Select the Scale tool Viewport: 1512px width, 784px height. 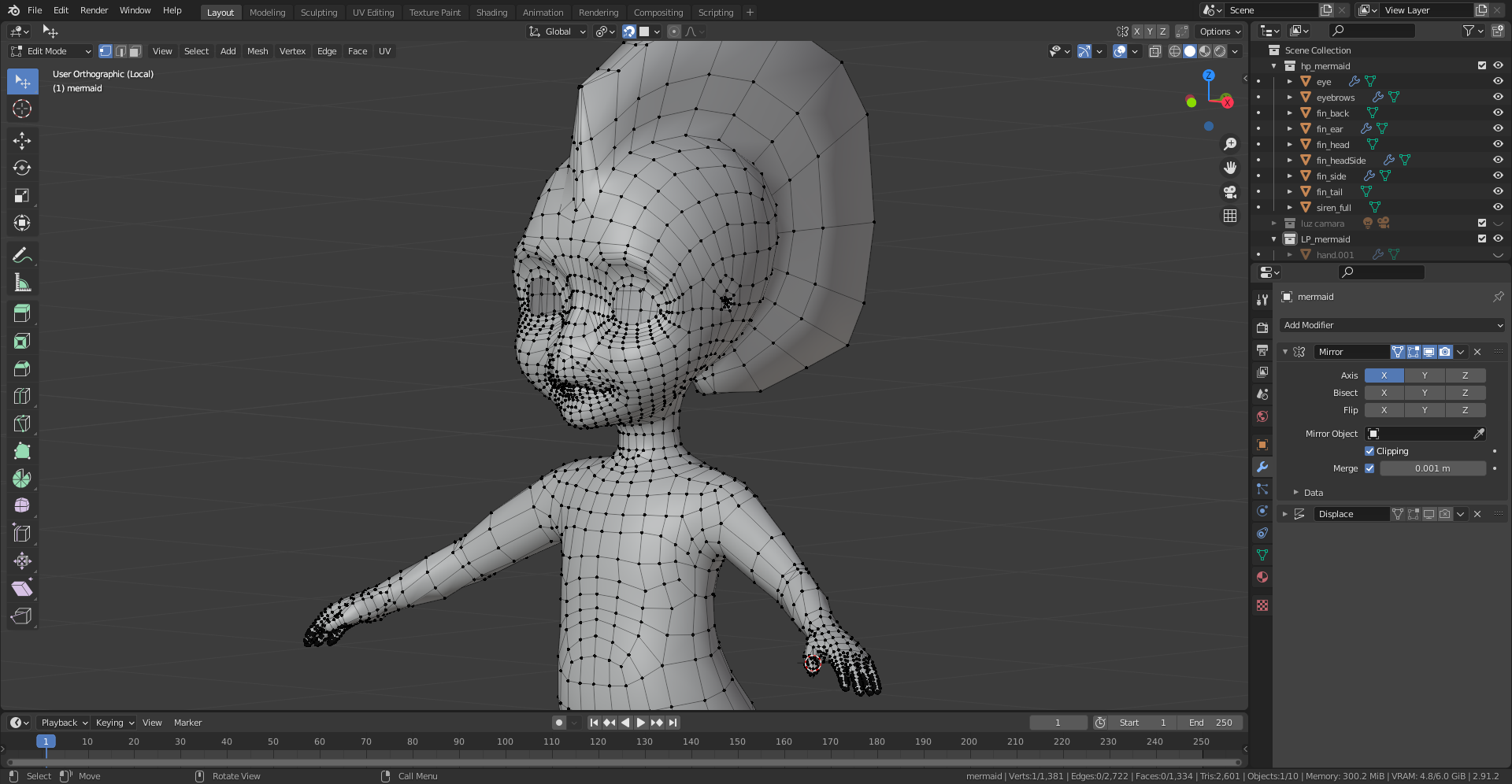(22, 196)
